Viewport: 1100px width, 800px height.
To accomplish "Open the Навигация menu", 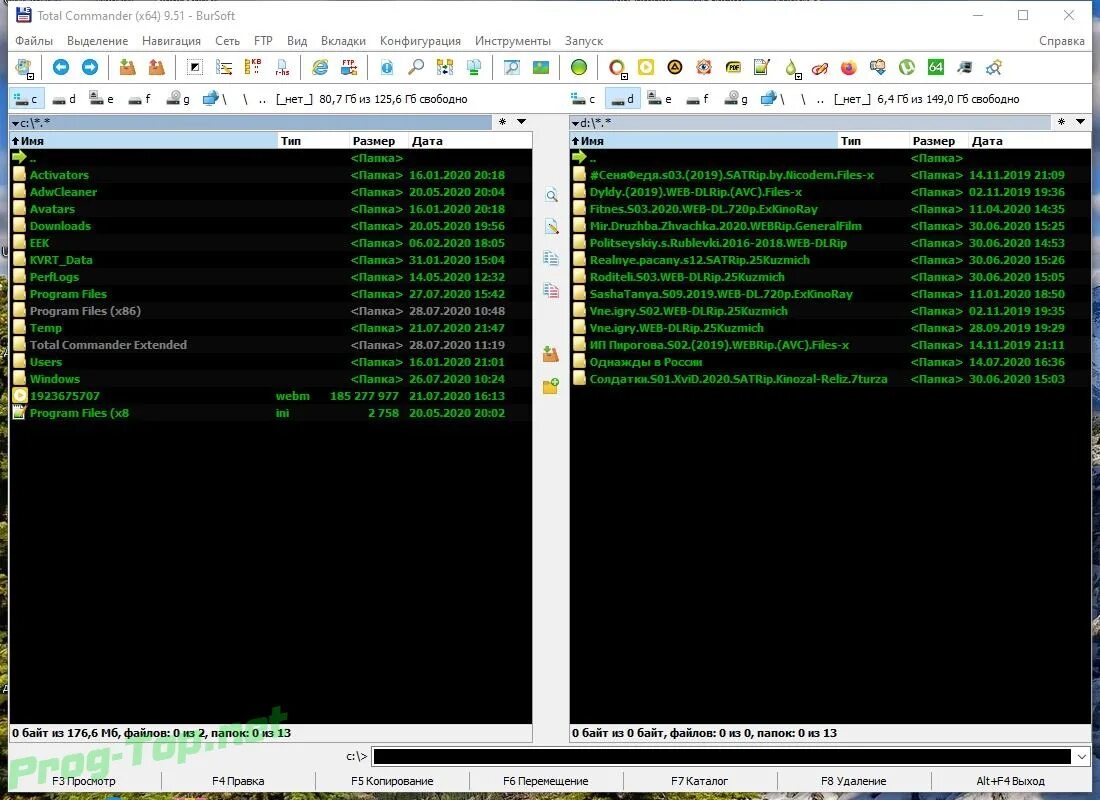I will click(x=171, y=41).
